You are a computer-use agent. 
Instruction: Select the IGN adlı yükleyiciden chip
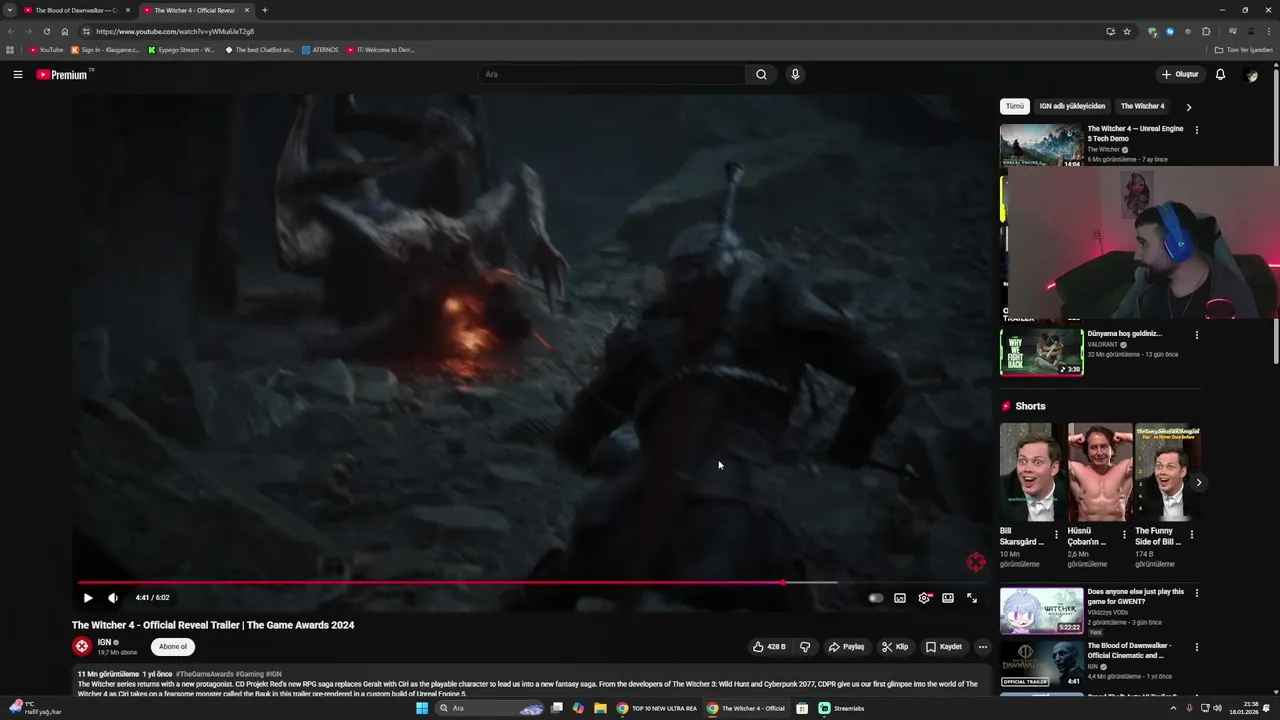[1072, 106]
